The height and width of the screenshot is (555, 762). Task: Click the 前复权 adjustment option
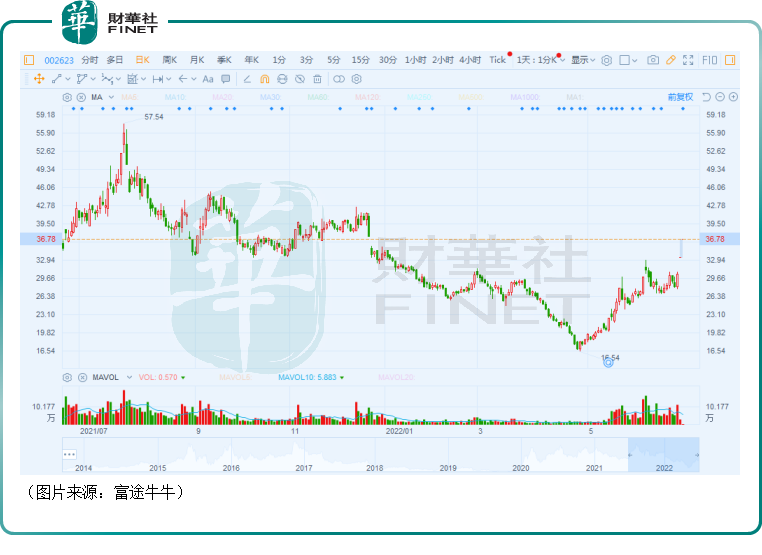click(680, 97)
